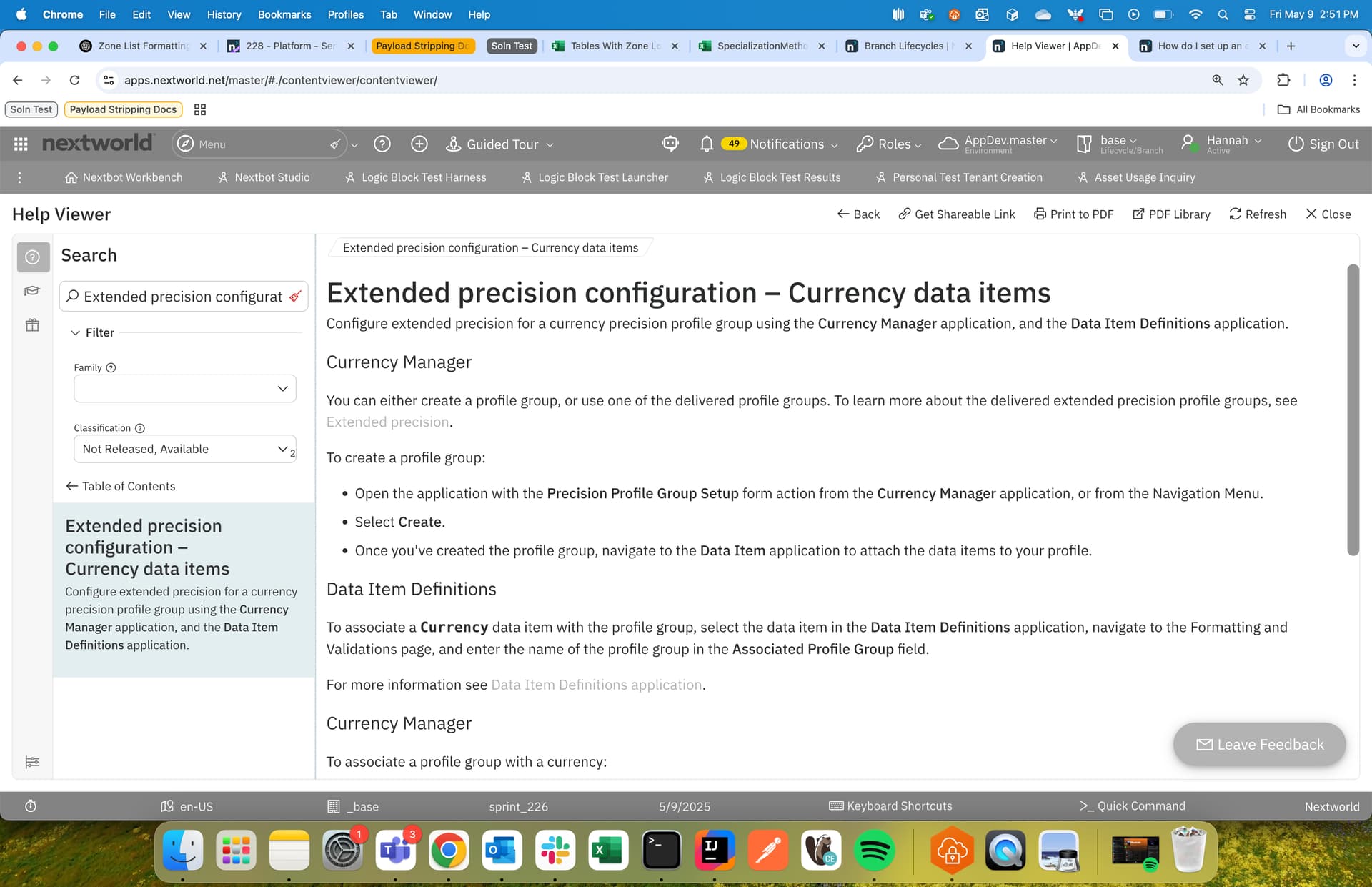The width and height of the screenshot is (1372, 887).
Task: Open the Nextbot chat icon in header
Action: (x=670, y=144)
